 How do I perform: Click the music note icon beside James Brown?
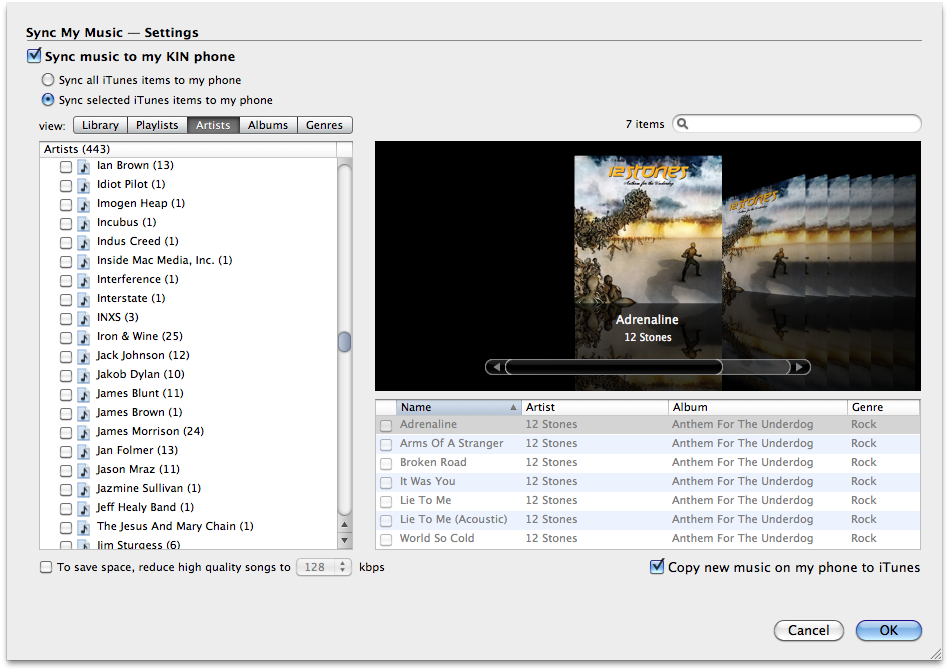click(84, 413)
